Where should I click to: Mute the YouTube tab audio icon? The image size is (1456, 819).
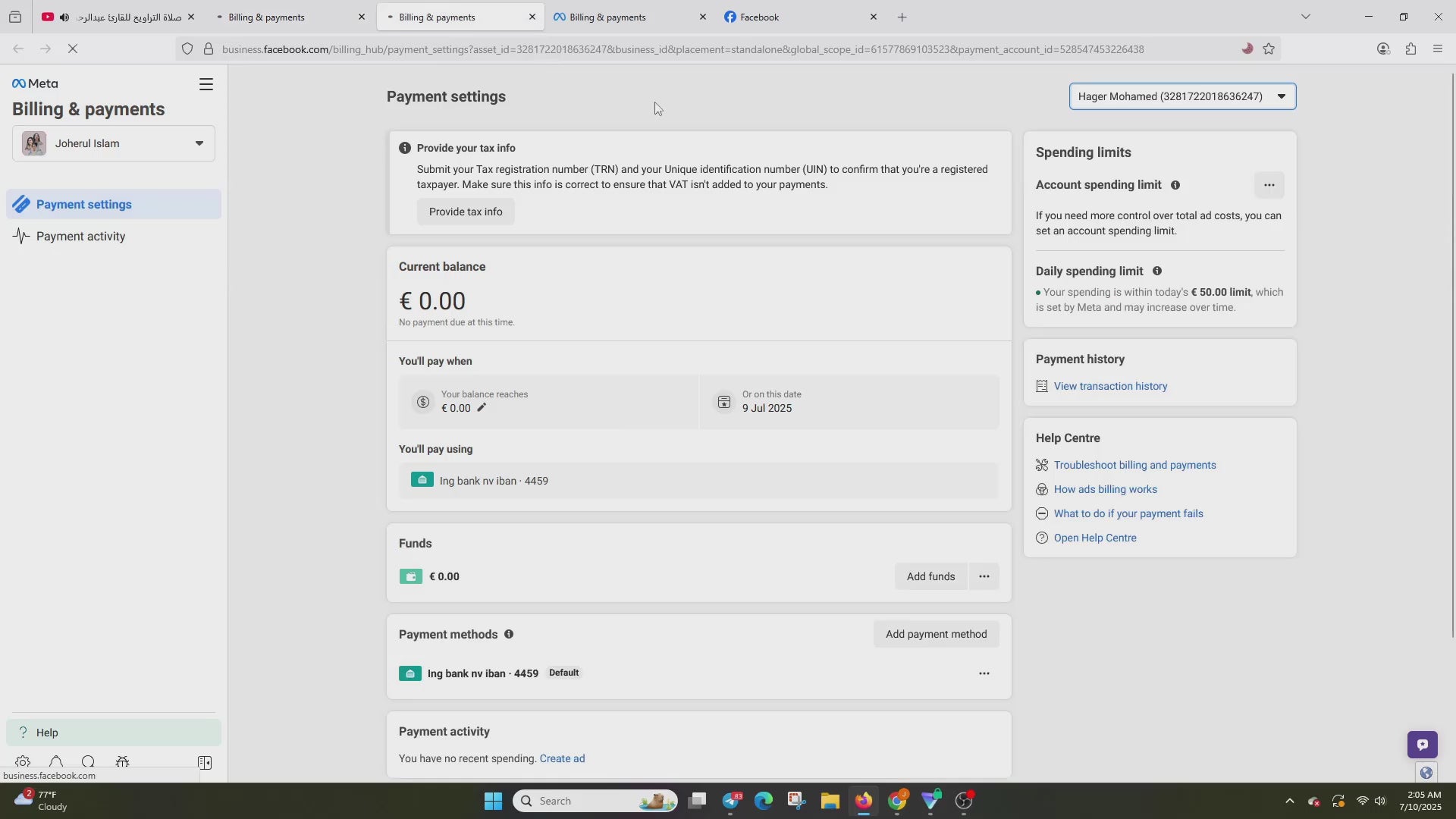click(64, 17)
